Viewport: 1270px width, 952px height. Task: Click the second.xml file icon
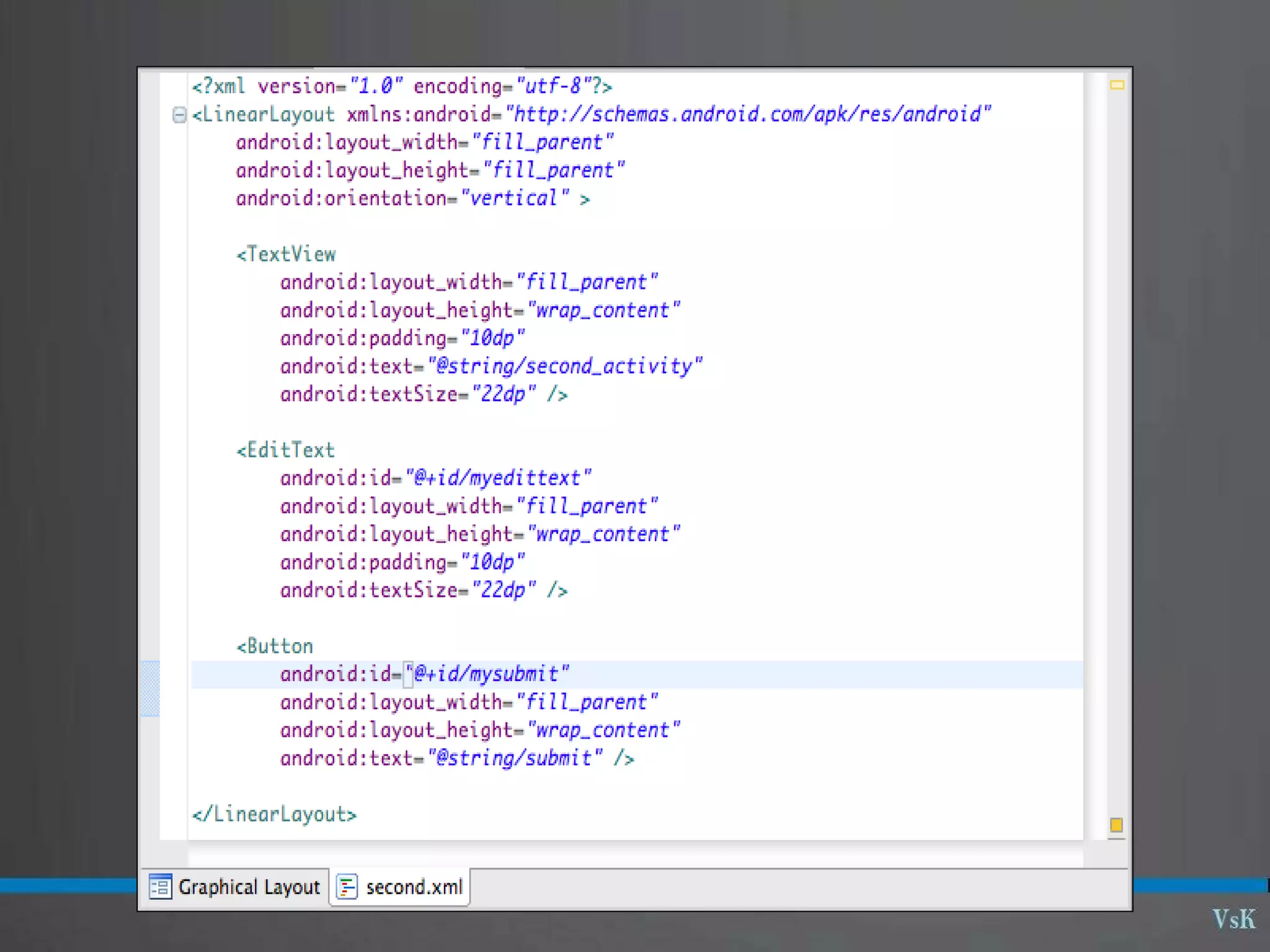347,887
